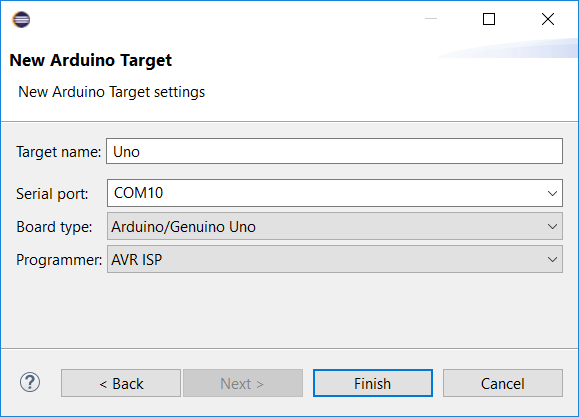Confirm the target with Finish
This screenshot has height=417, width=579.
(x=373, y=383)
